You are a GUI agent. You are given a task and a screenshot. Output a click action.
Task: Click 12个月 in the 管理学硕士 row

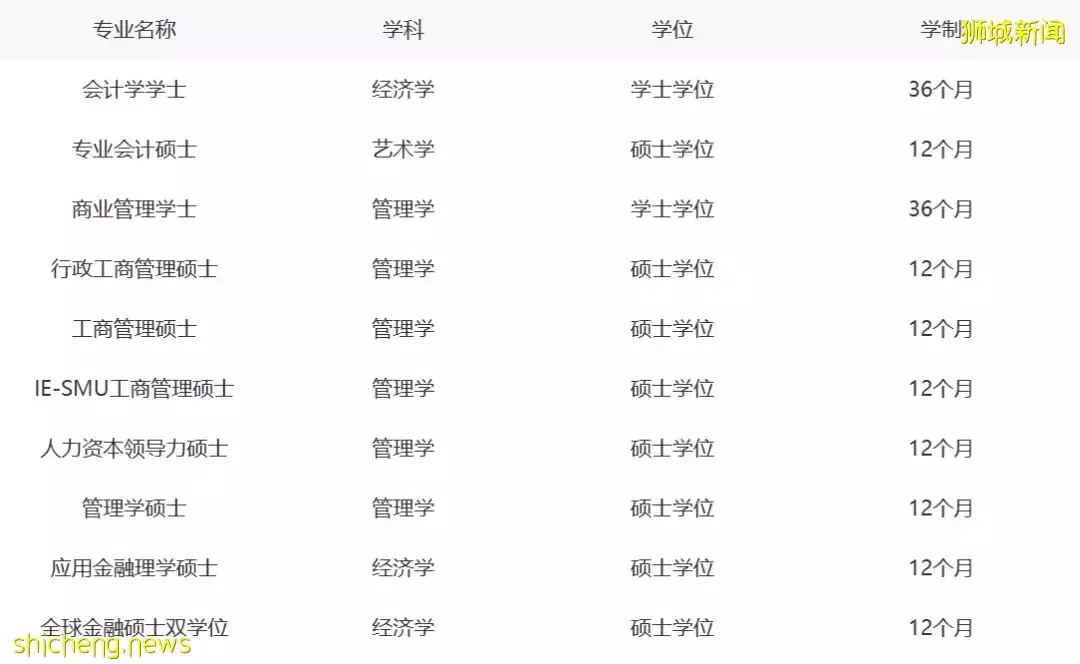point(940,508)
